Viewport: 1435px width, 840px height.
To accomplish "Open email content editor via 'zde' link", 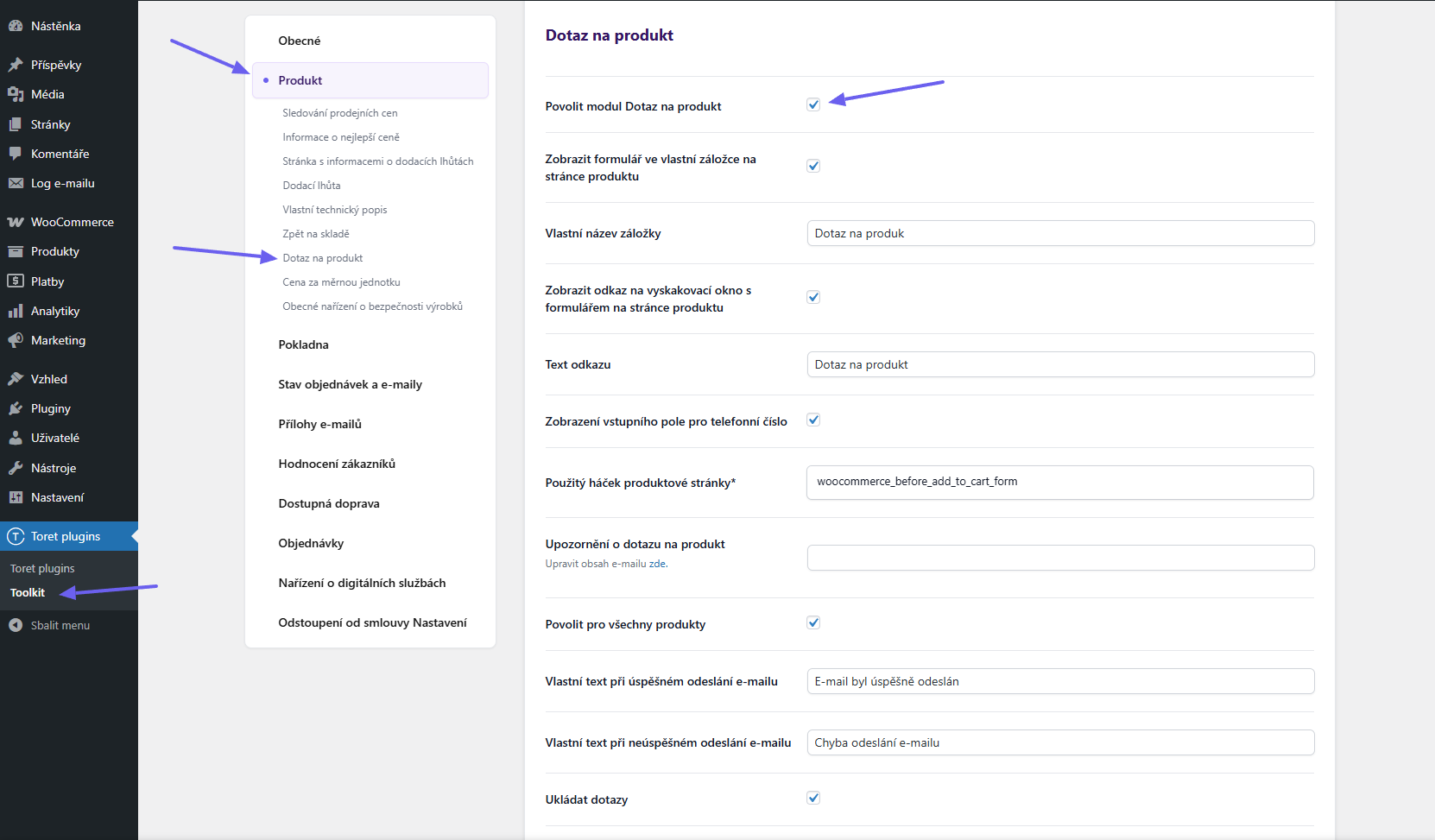I will (660, 563).
